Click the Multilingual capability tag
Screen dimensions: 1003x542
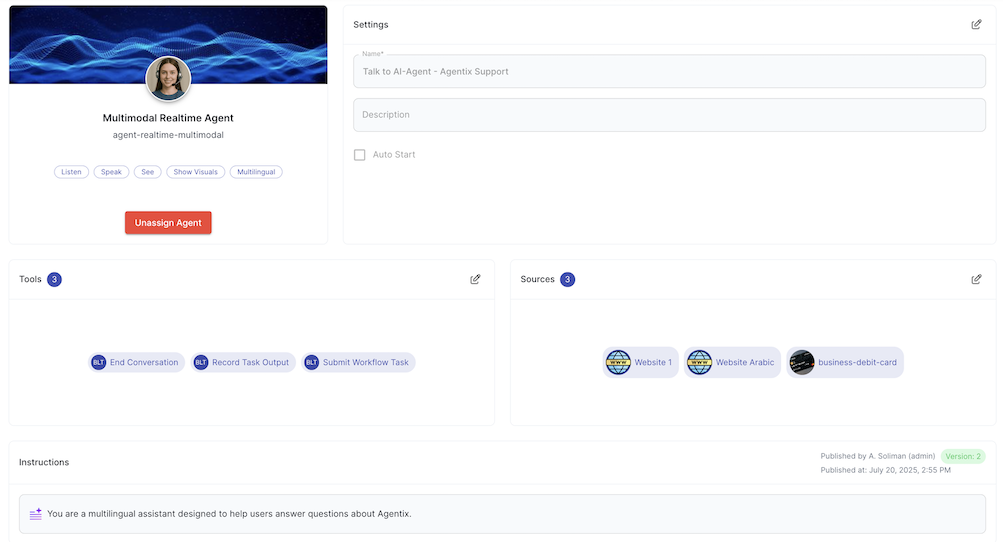point(256,171)
